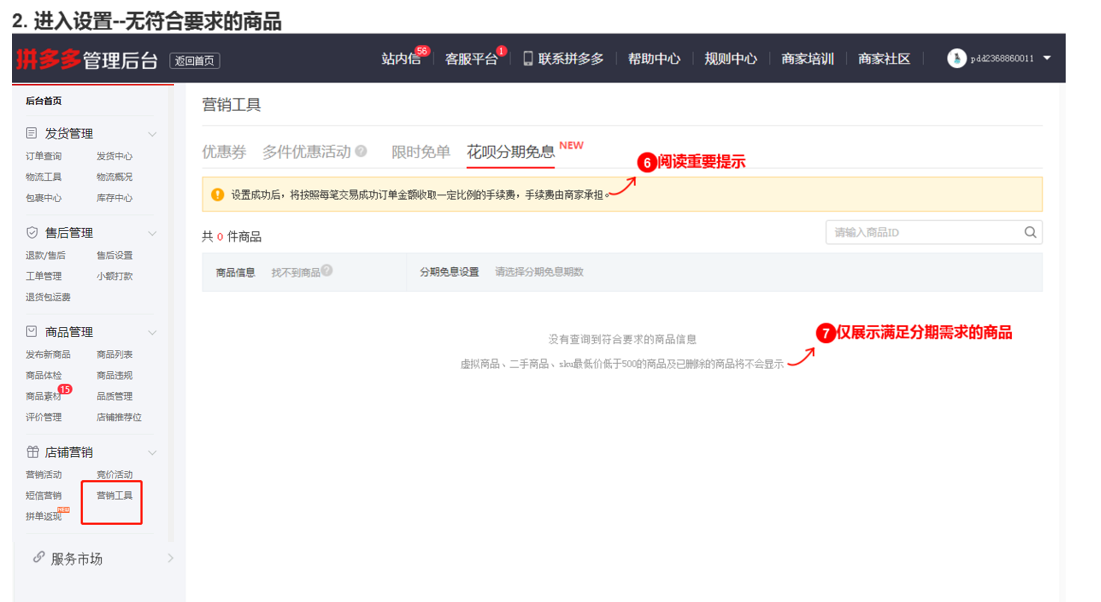
Task: Open 客服平台 in top bar
Action: 471,59
